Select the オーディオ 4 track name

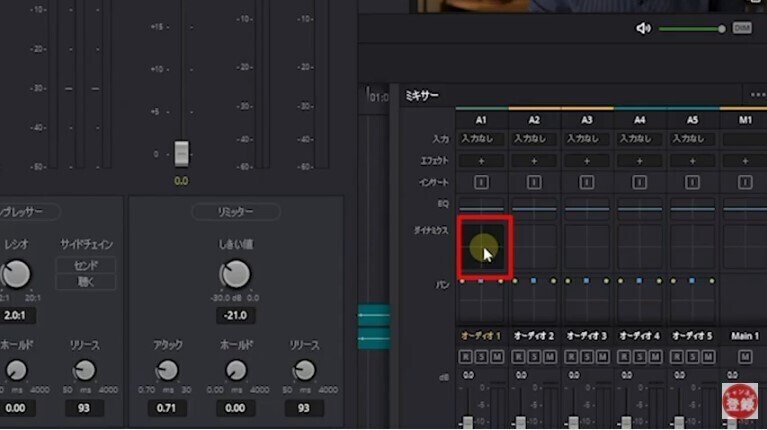point(640,336)
